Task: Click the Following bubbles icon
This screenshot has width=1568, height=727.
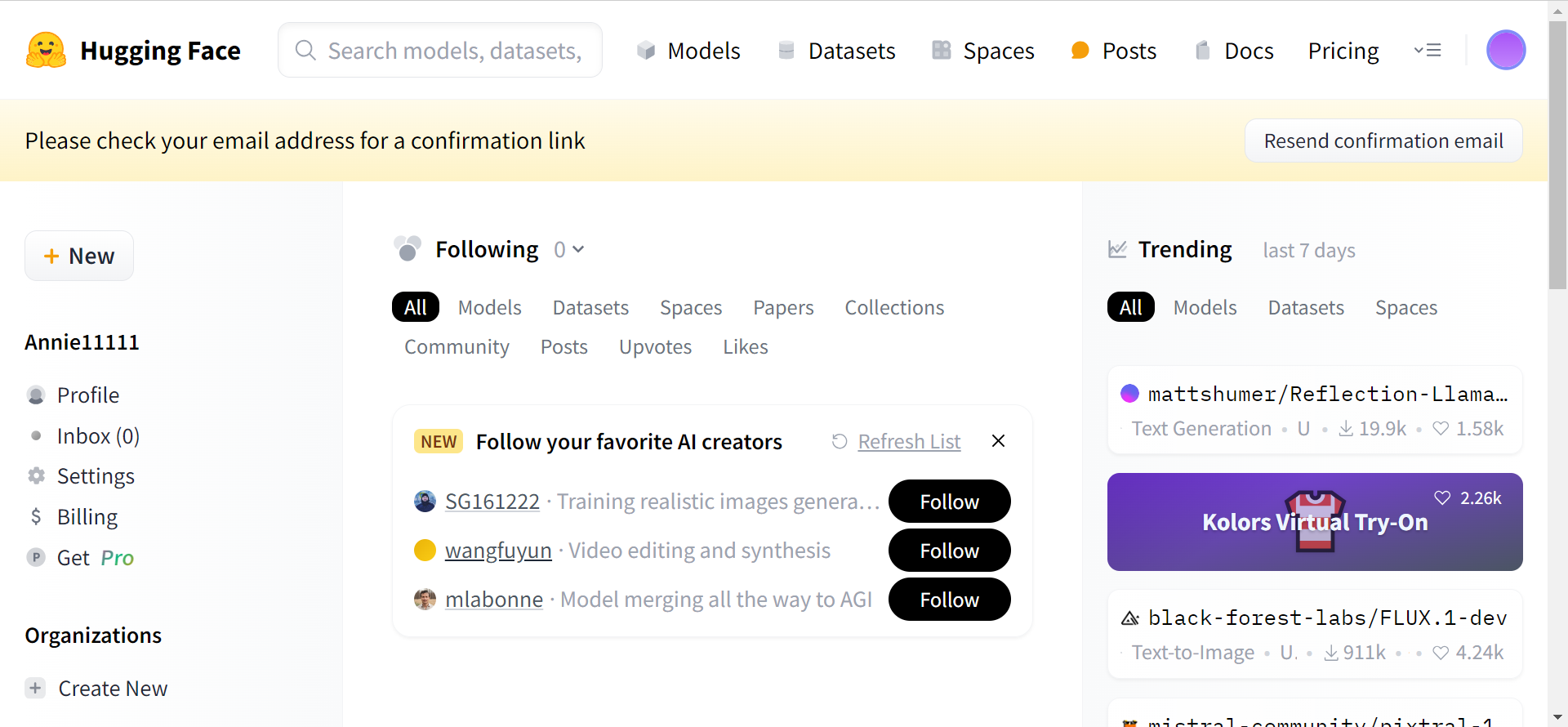Action: [408, 248]
